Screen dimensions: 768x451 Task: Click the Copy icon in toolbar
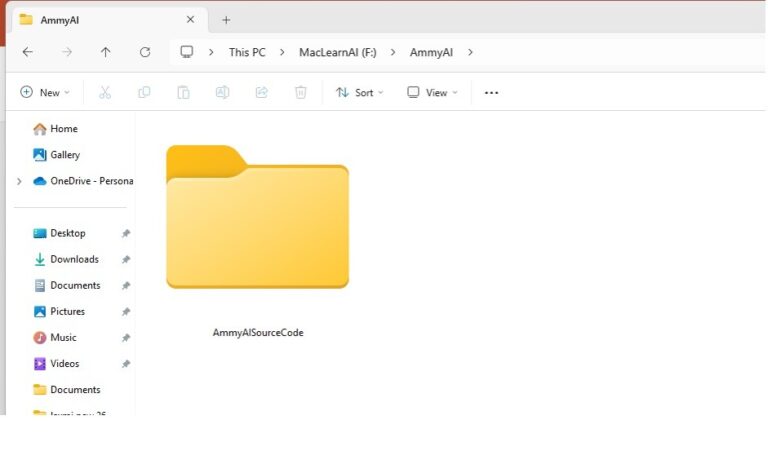(x=144, y=92)
